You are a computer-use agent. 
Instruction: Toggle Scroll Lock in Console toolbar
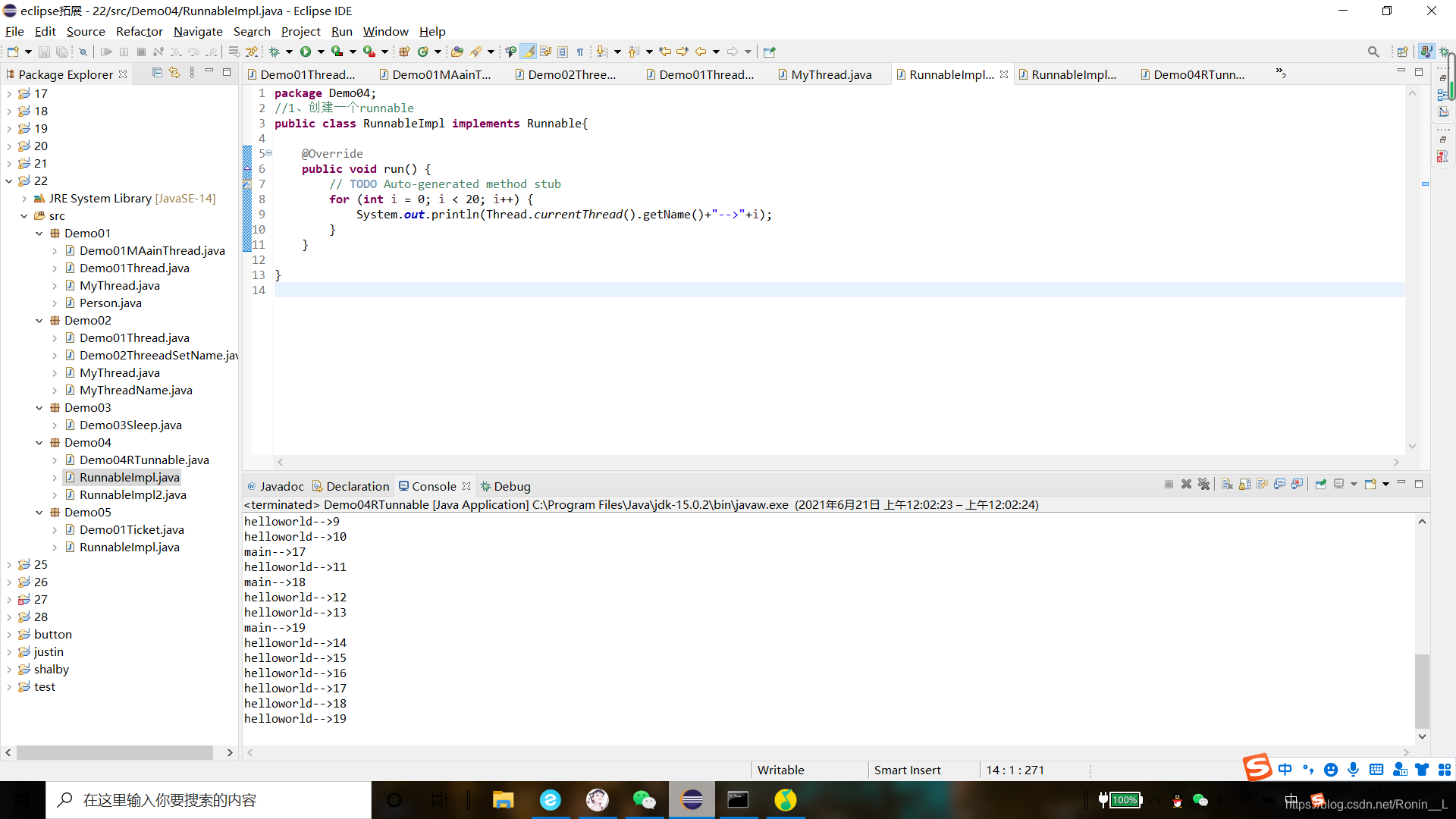1244,485
